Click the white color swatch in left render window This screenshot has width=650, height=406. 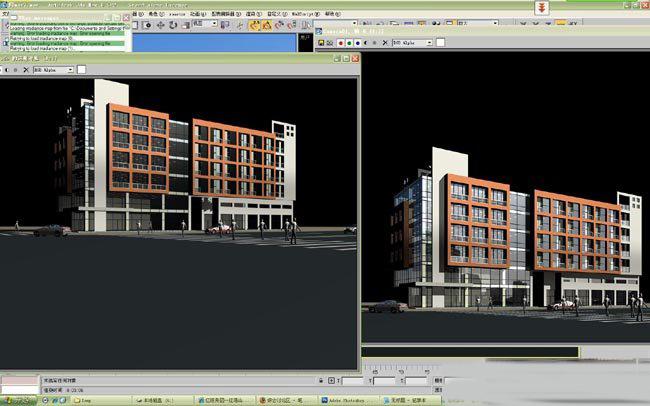[x=82, y=70]
